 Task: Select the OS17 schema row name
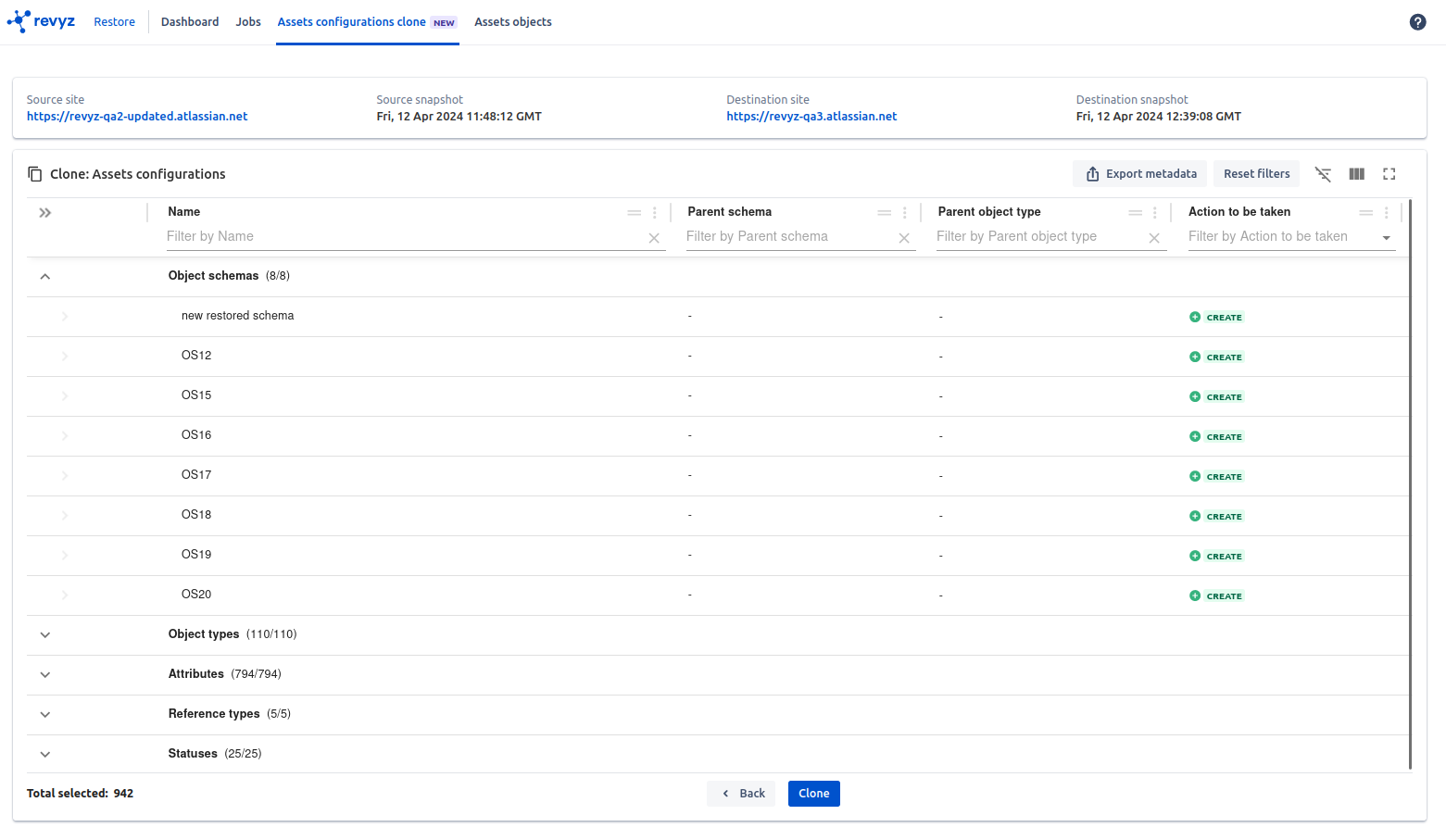(x=196, y=475)
